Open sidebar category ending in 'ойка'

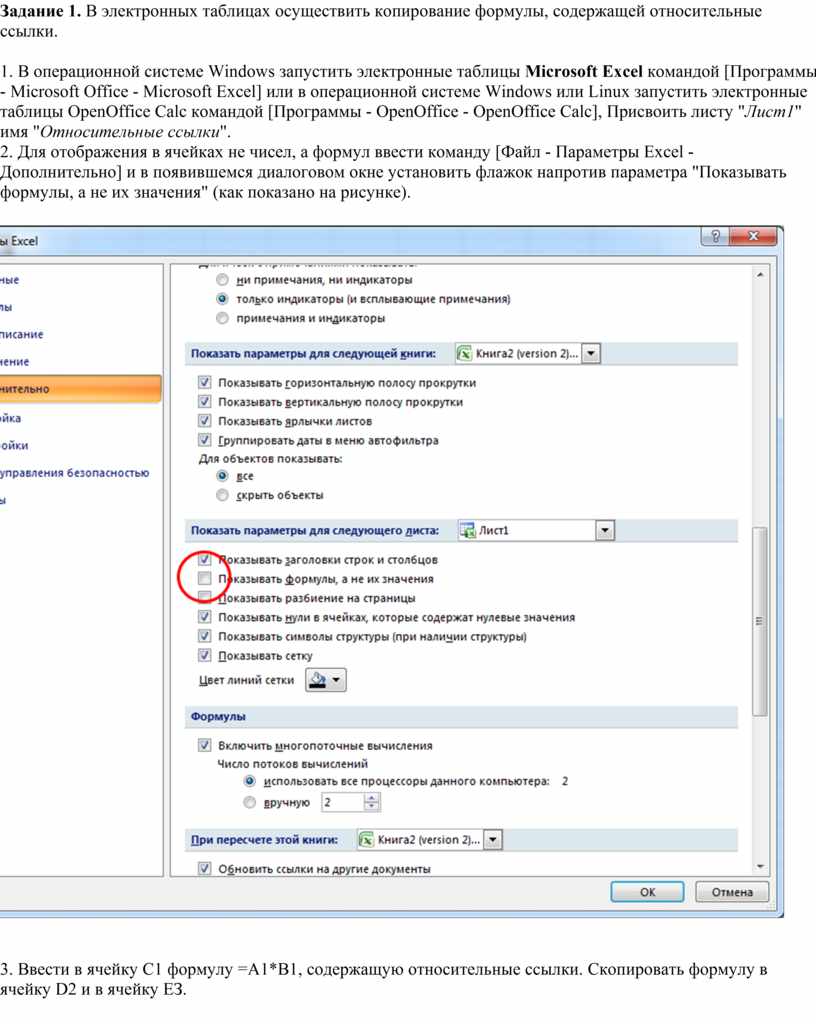click(x=10, y=418)
